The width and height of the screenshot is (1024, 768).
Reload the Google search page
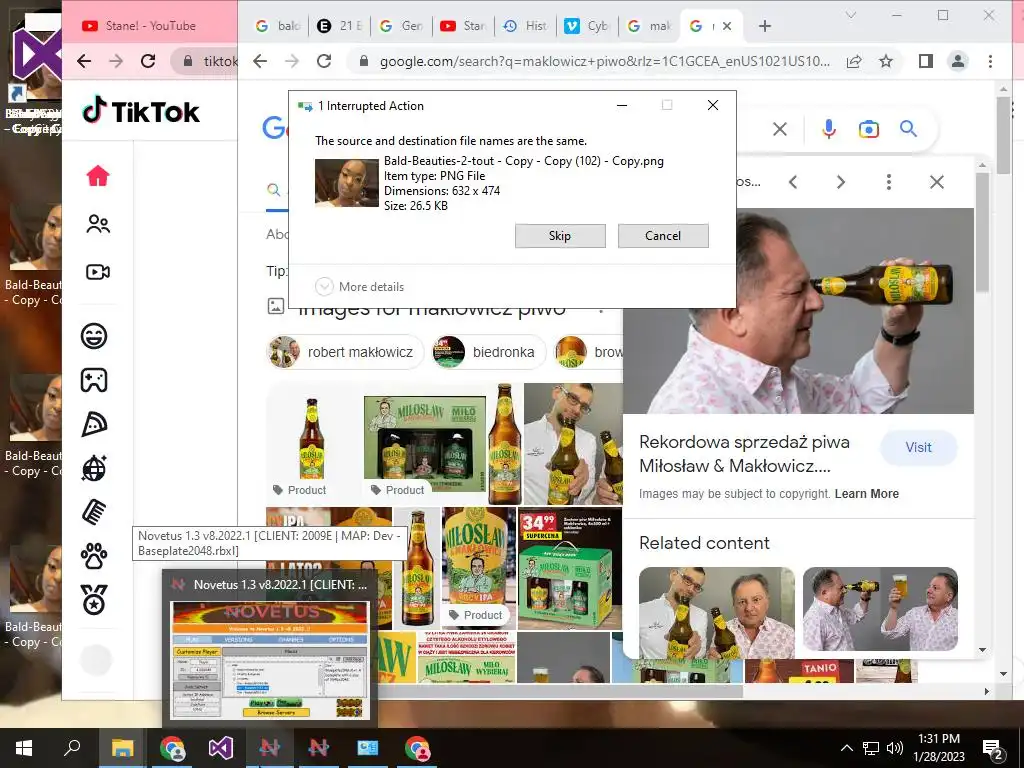[324, 61]
